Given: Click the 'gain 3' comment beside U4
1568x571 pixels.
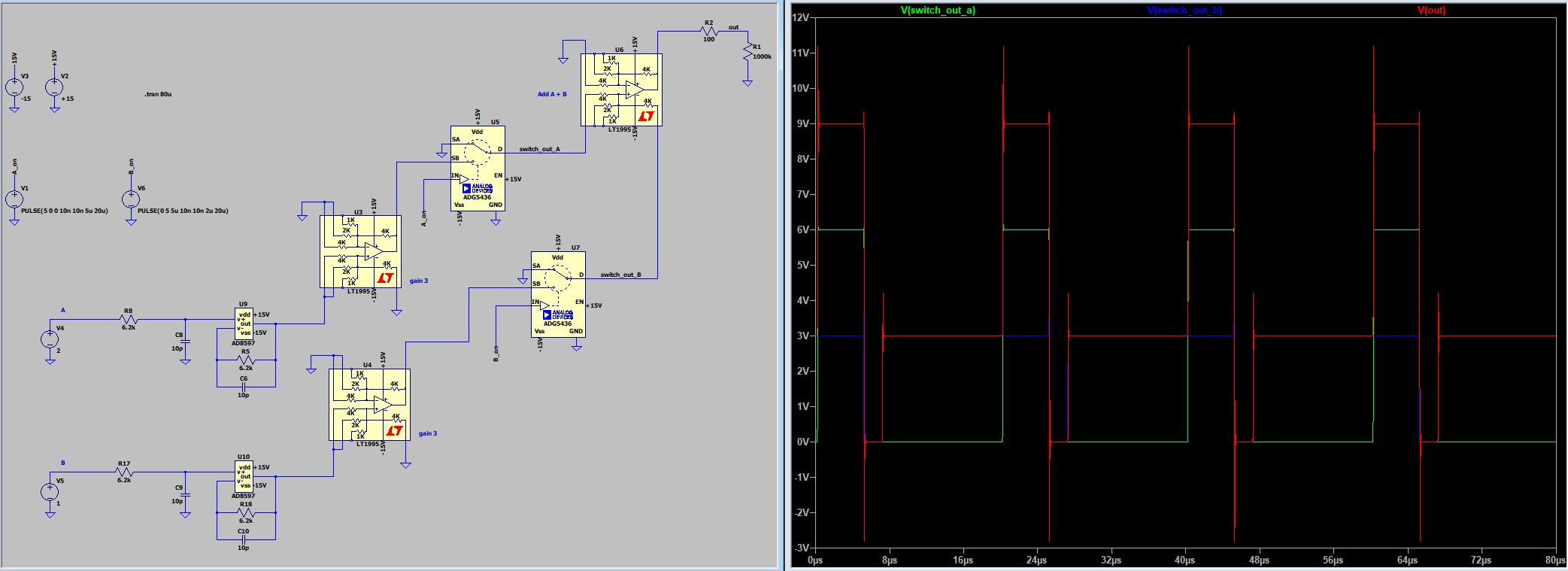Looking at the screenshot, I should click(428, 433).
